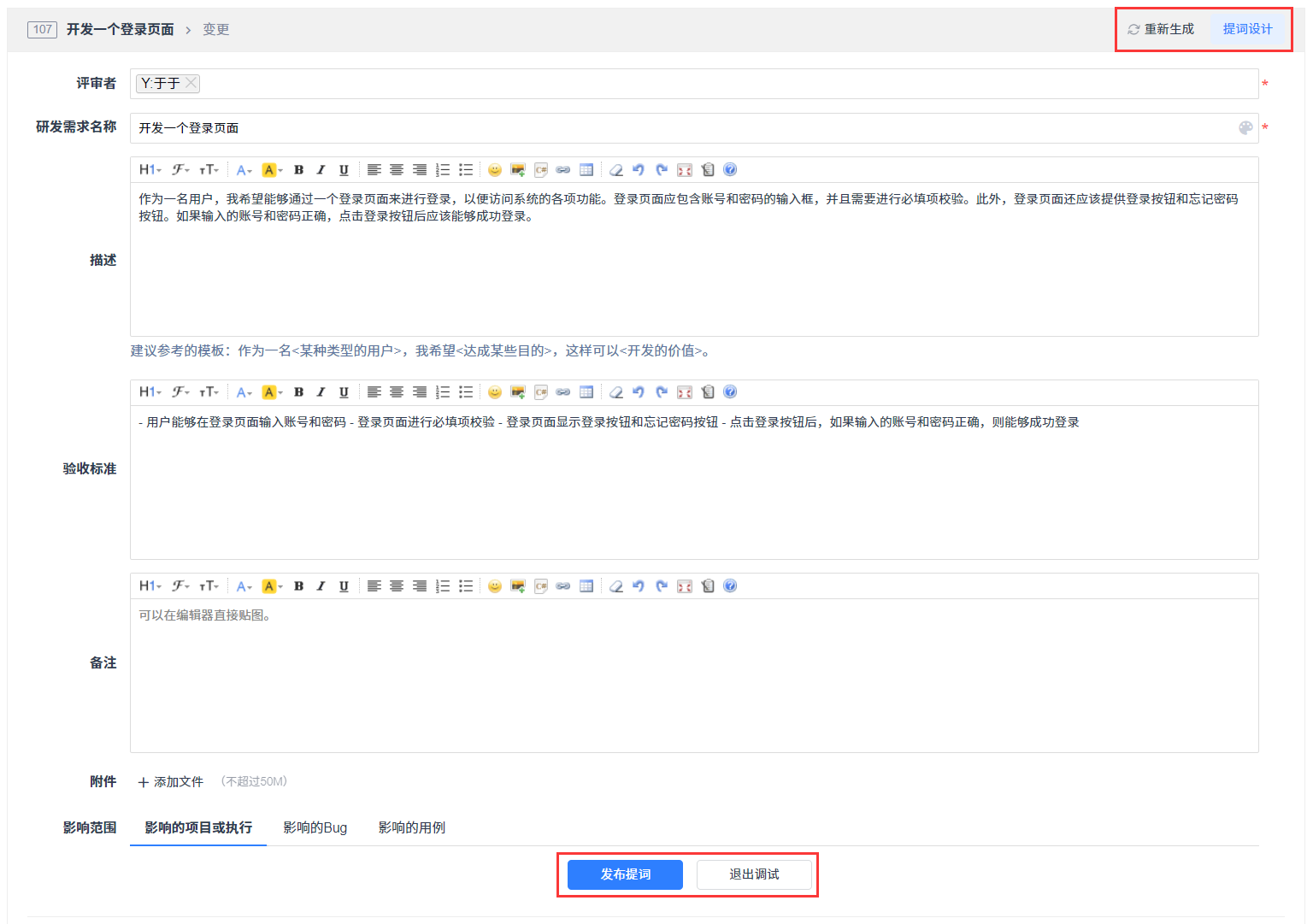Toggle underline in 描述 editor
The width and height of the screenshot is (1313, 924).
click(x=344, y=170)
